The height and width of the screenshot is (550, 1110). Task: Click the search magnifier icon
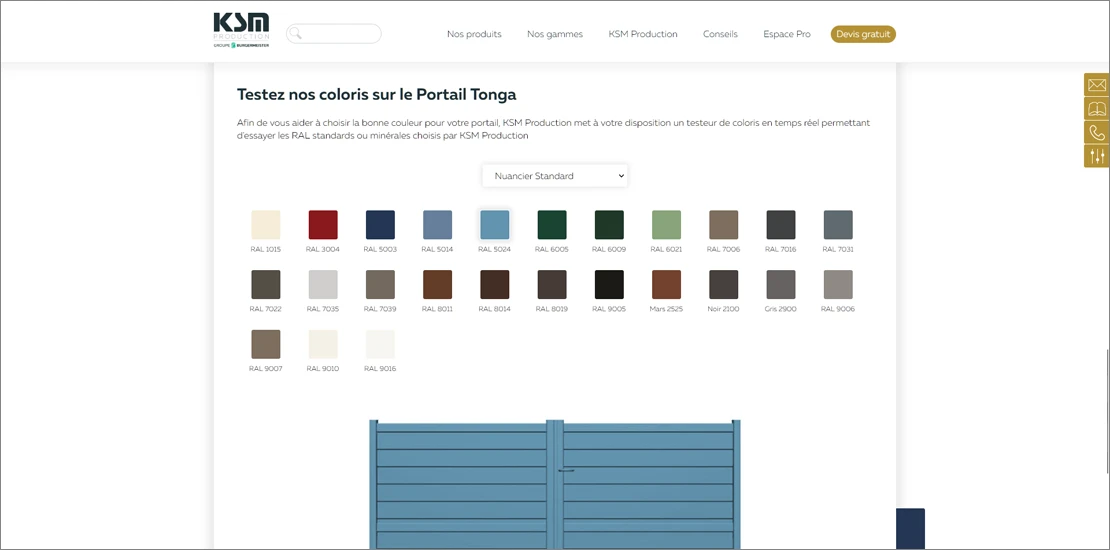[x=296, y=34]
